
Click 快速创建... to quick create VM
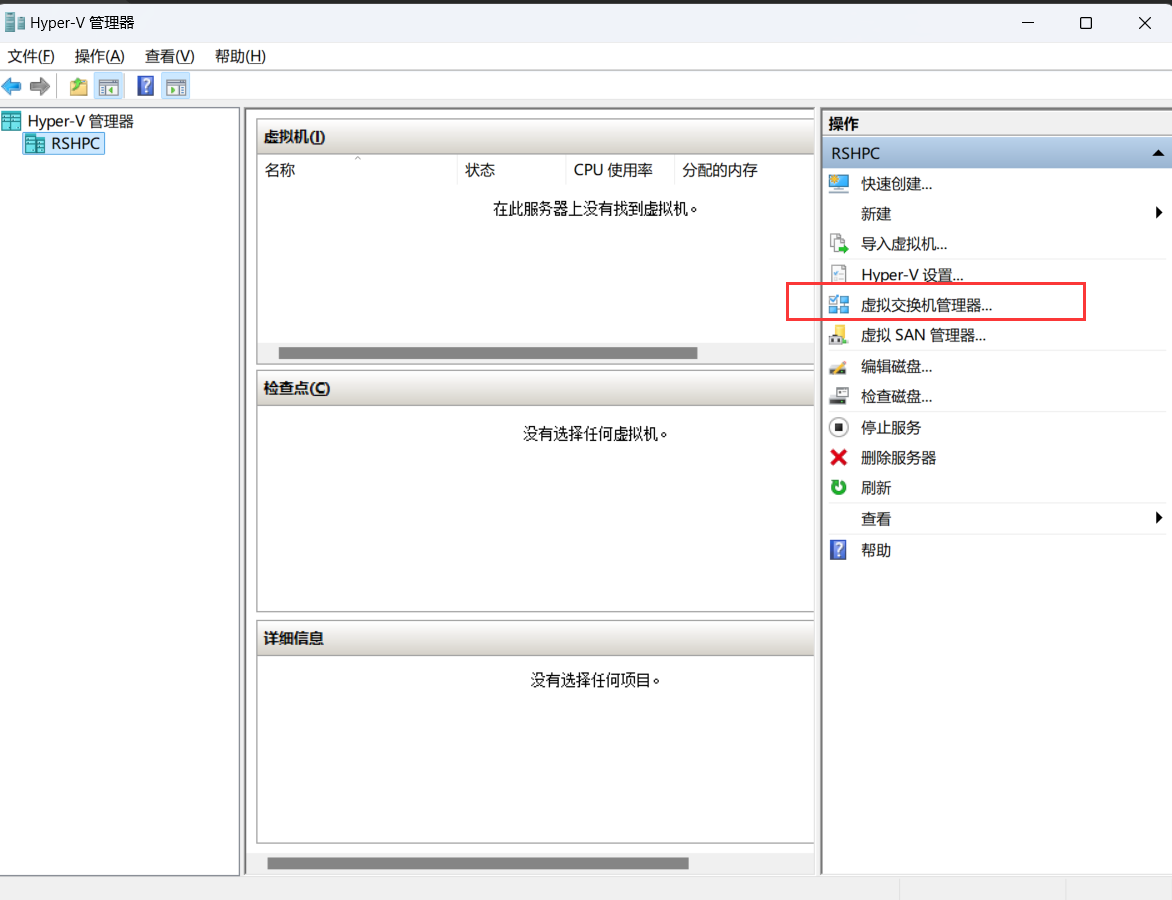pyautogui.click(x=896, y=184)
